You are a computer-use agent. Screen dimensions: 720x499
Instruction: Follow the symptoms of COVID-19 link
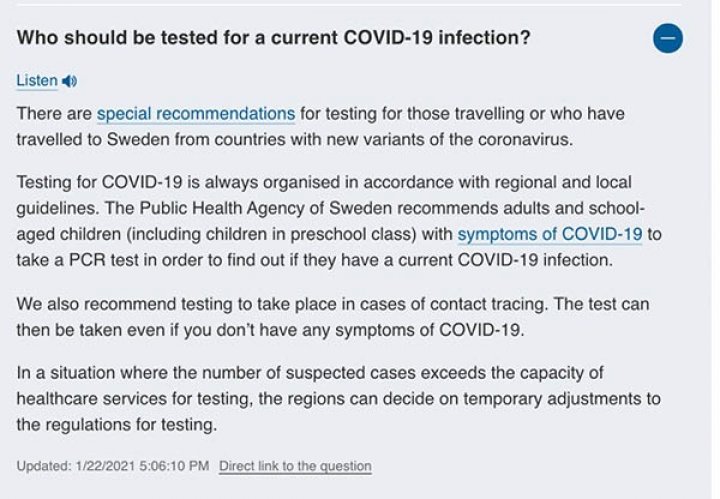550,234
